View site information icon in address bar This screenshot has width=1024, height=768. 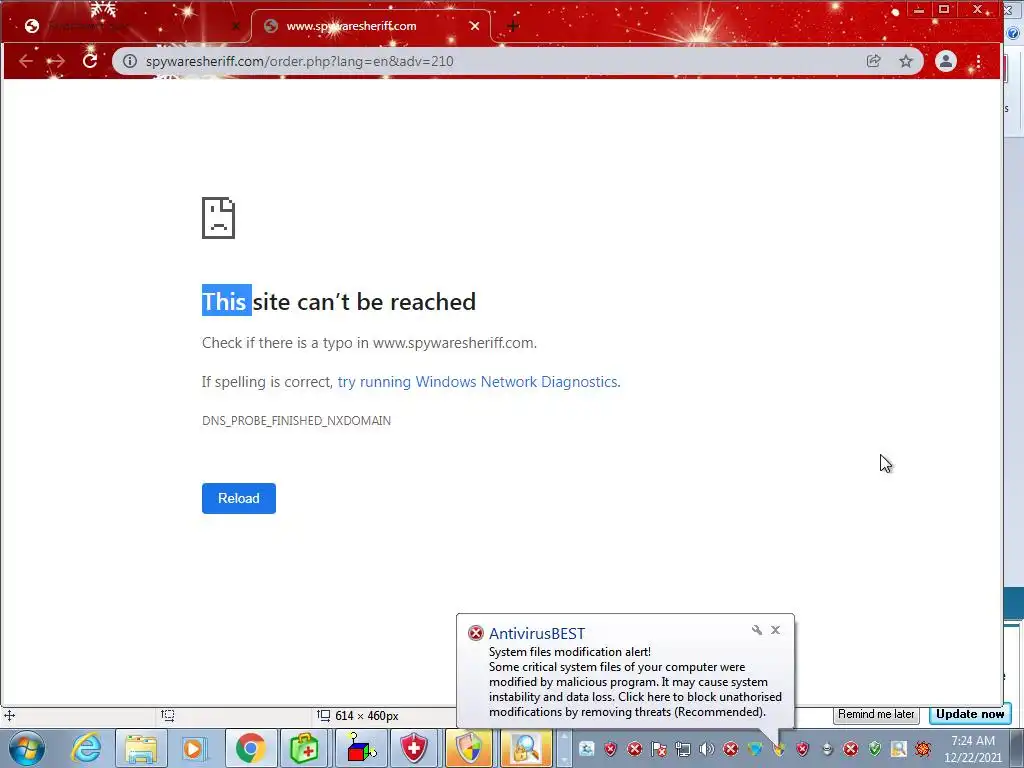pyautogui.click(x=130, y=61)
